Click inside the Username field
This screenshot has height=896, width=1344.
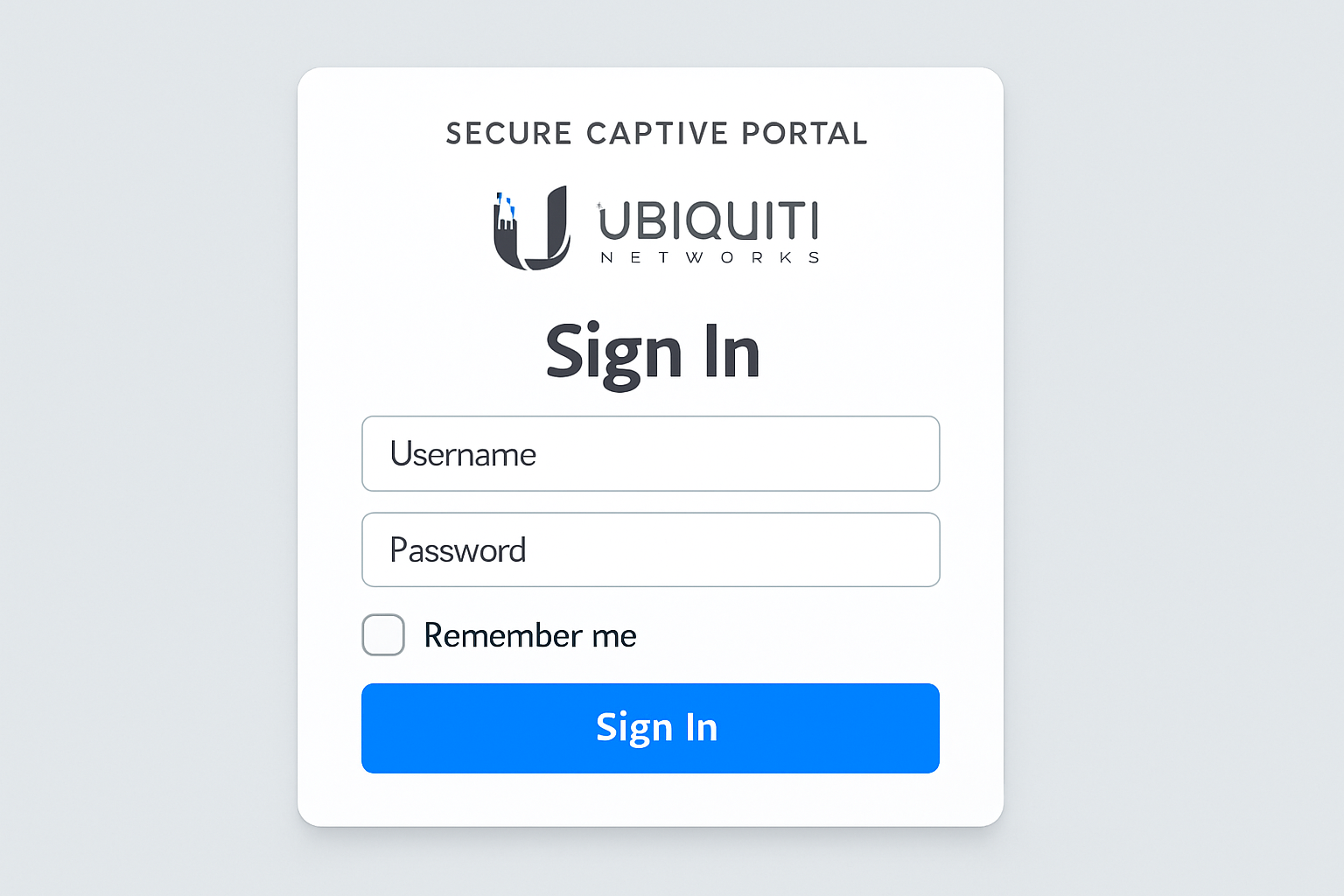650,453
